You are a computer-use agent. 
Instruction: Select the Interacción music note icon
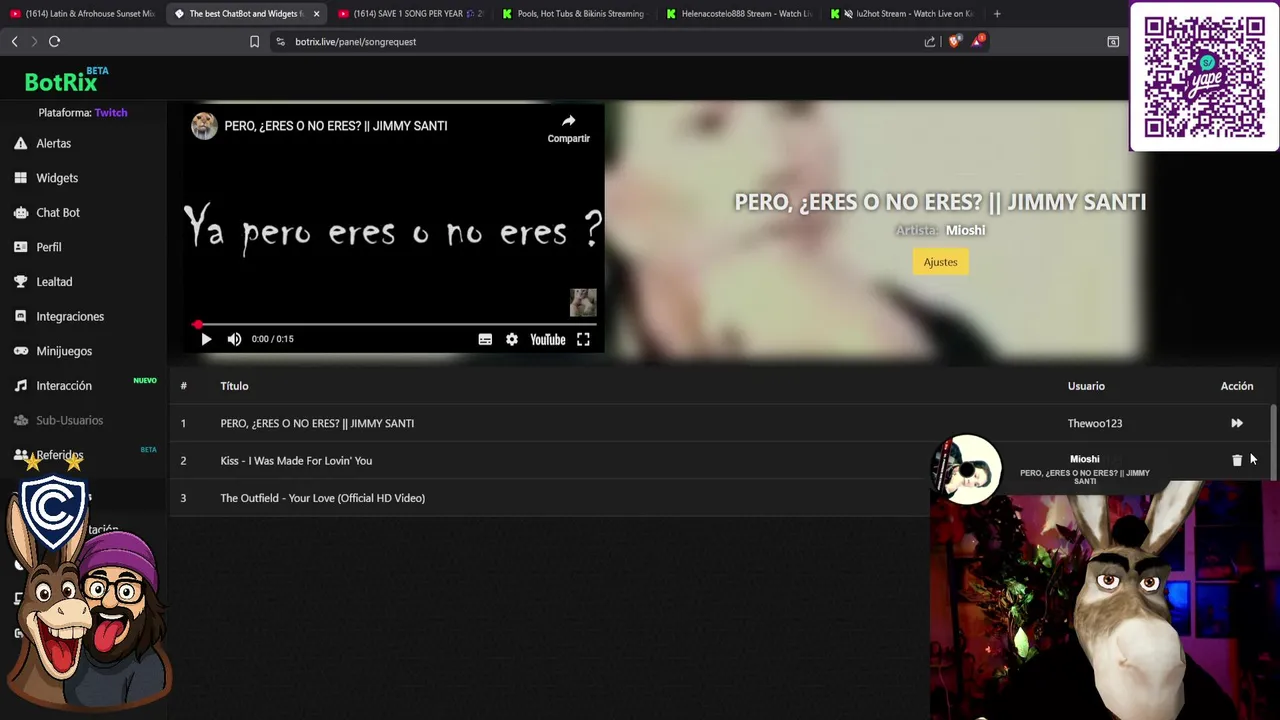tap(20, 386)
